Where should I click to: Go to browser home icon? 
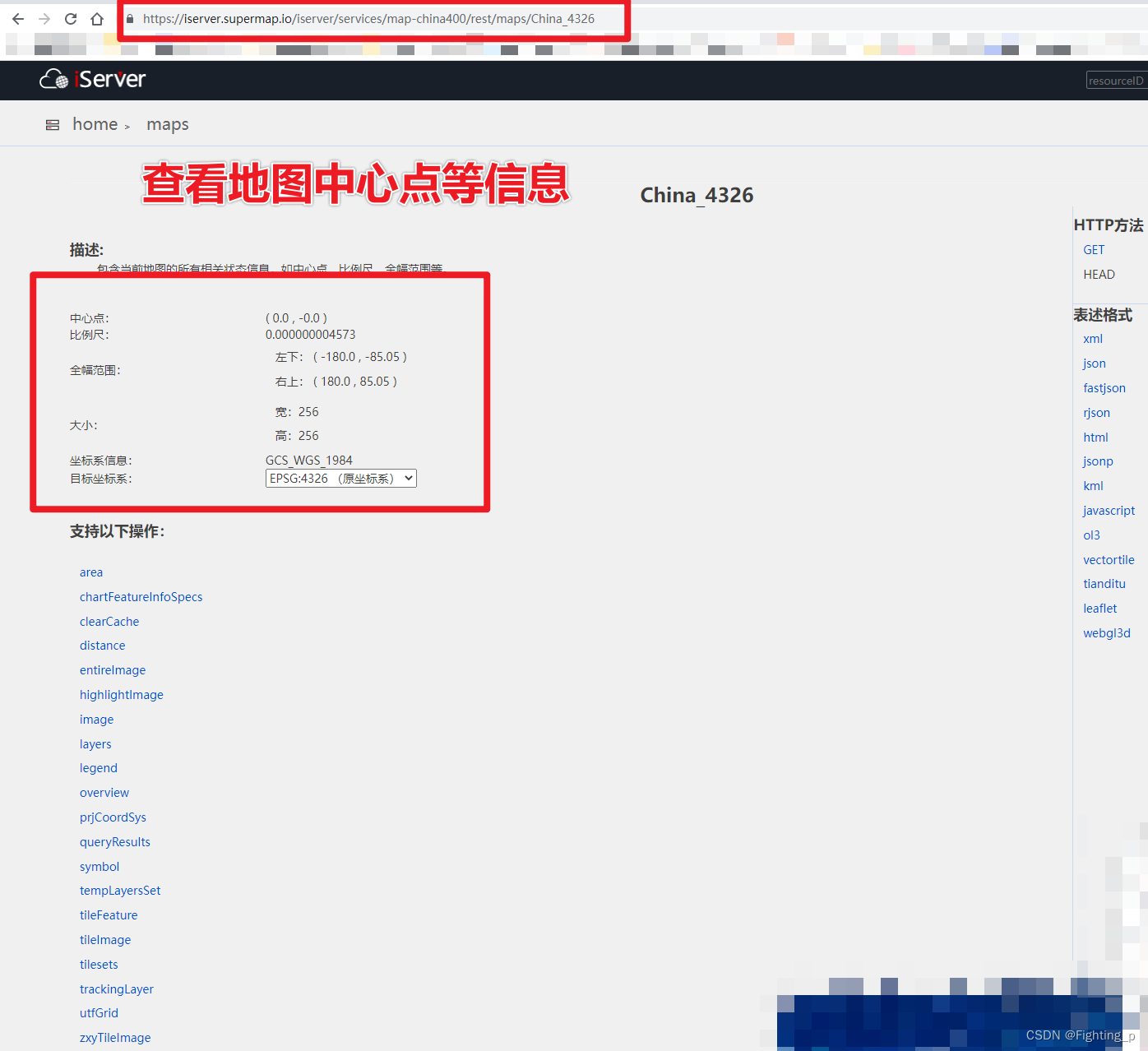[97, 19]
